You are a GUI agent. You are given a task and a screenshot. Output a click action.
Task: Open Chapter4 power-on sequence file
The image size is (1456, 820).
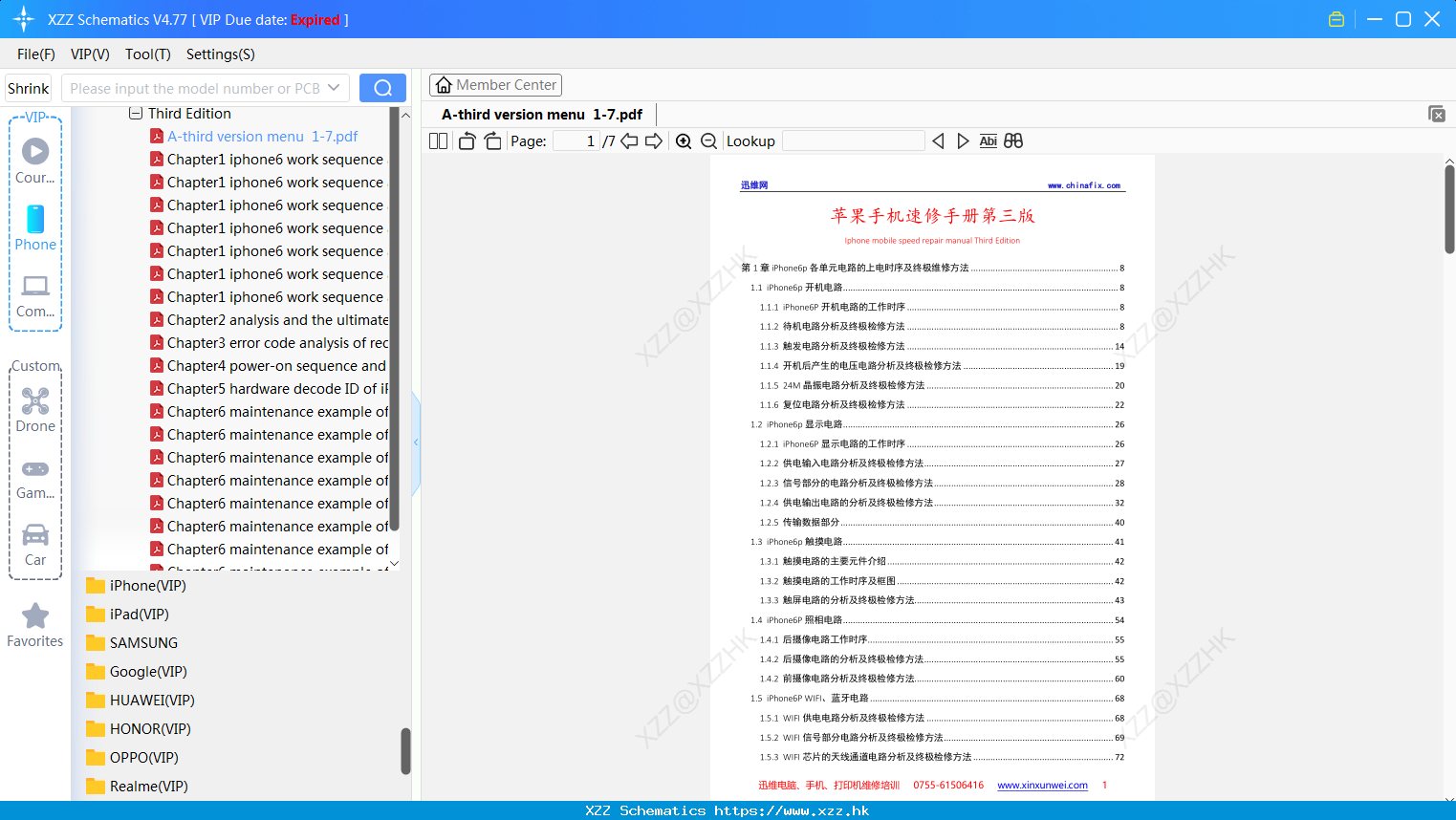tap(269, 366)
